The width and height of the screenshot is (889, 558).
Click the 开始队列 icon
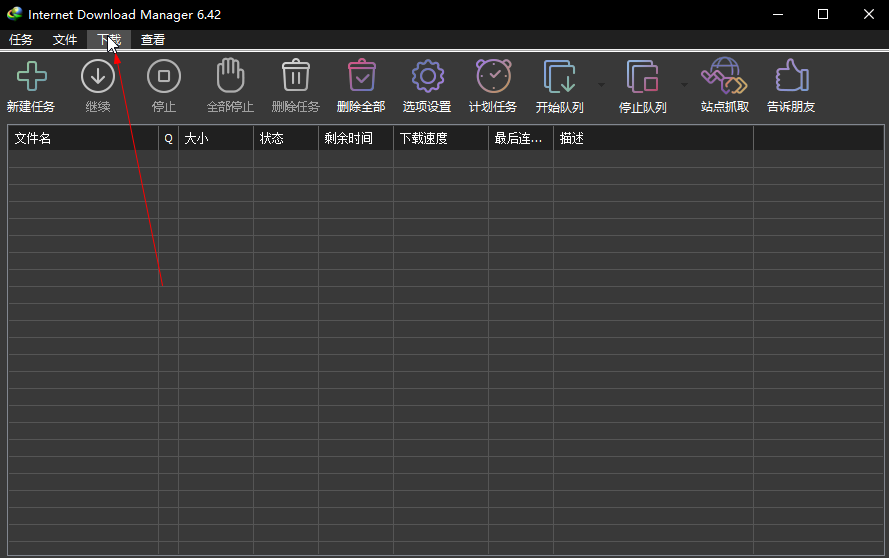(x=560, y=76)
